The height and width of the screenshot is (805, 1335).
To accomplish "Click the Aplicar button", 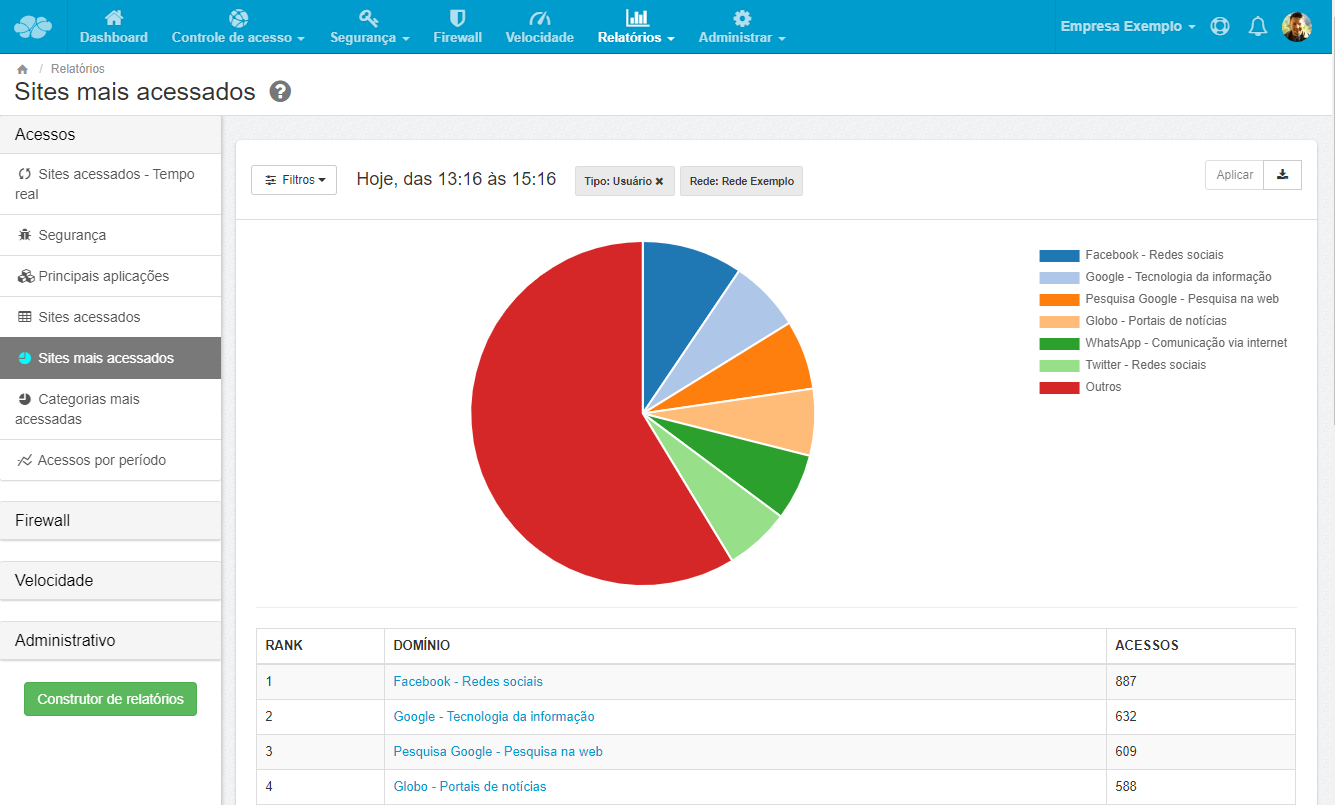I will [1234, 175].
